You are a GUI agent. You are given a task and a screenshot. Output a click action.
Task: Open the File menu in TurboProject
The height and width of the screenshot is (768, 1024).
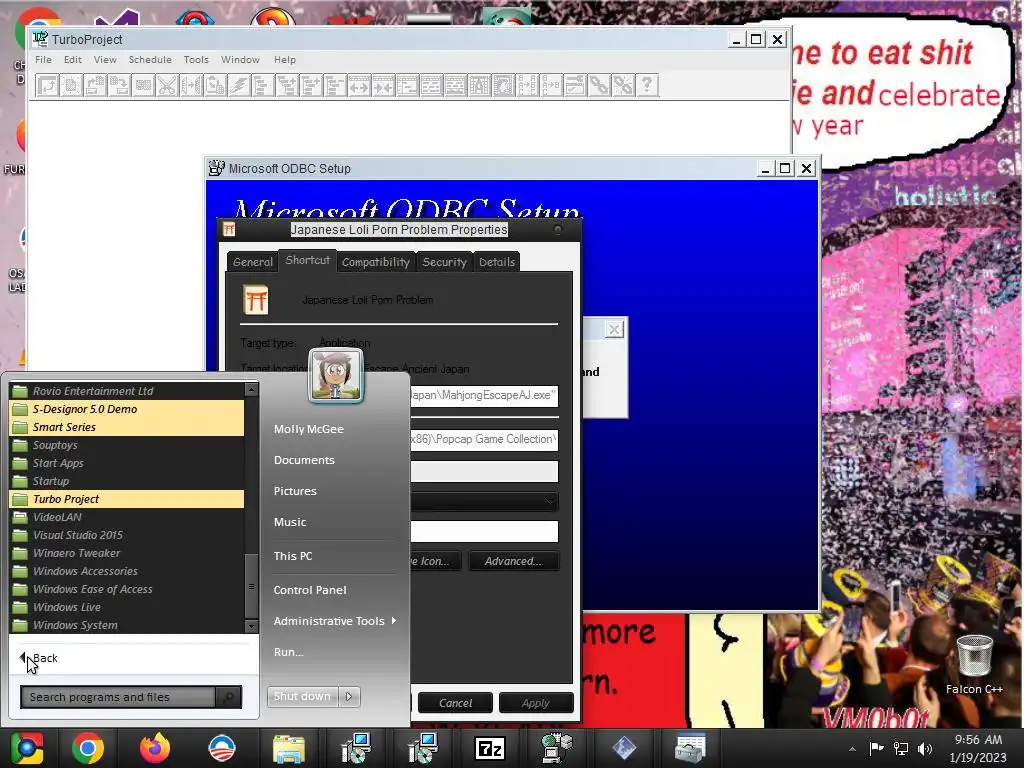coord(43,59)
